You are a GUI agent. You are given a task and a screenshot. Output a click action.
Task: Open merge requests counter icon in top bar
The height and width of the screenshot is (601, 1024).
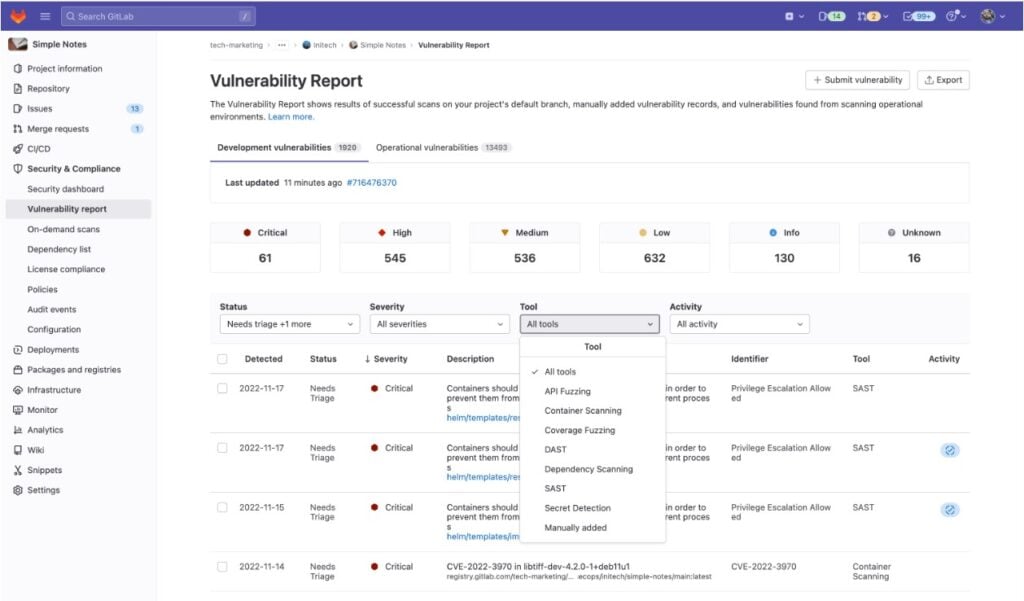pos(872,16)
